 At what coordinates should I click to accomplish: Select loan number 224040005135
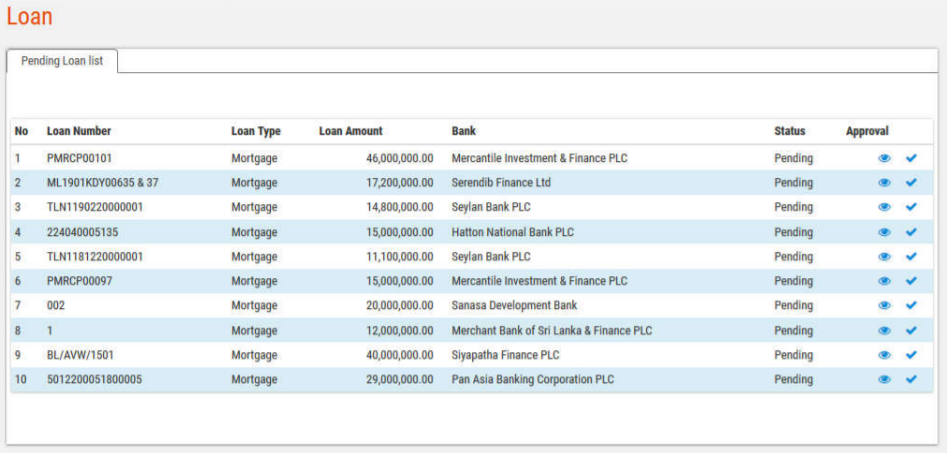tap(85, 232)
